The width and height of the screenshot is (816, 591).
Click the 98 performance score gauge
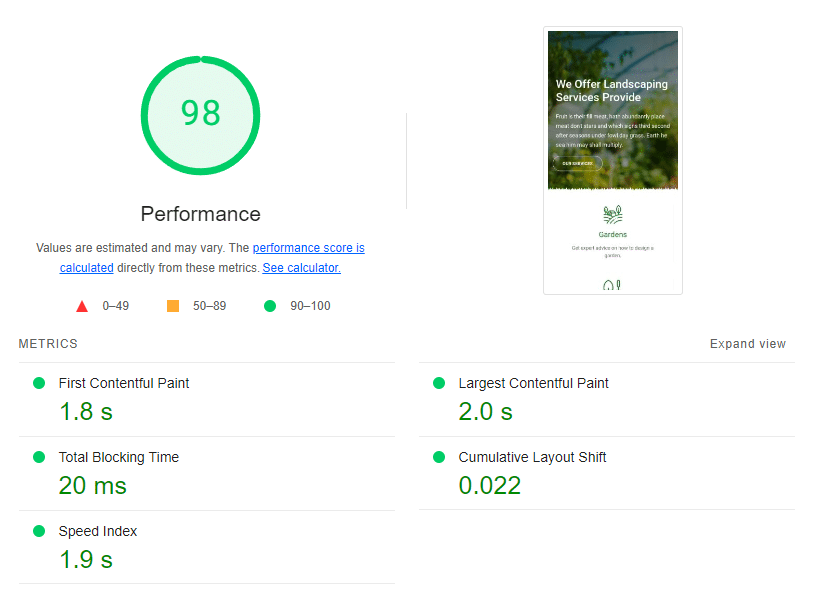[x=200, y=115]
